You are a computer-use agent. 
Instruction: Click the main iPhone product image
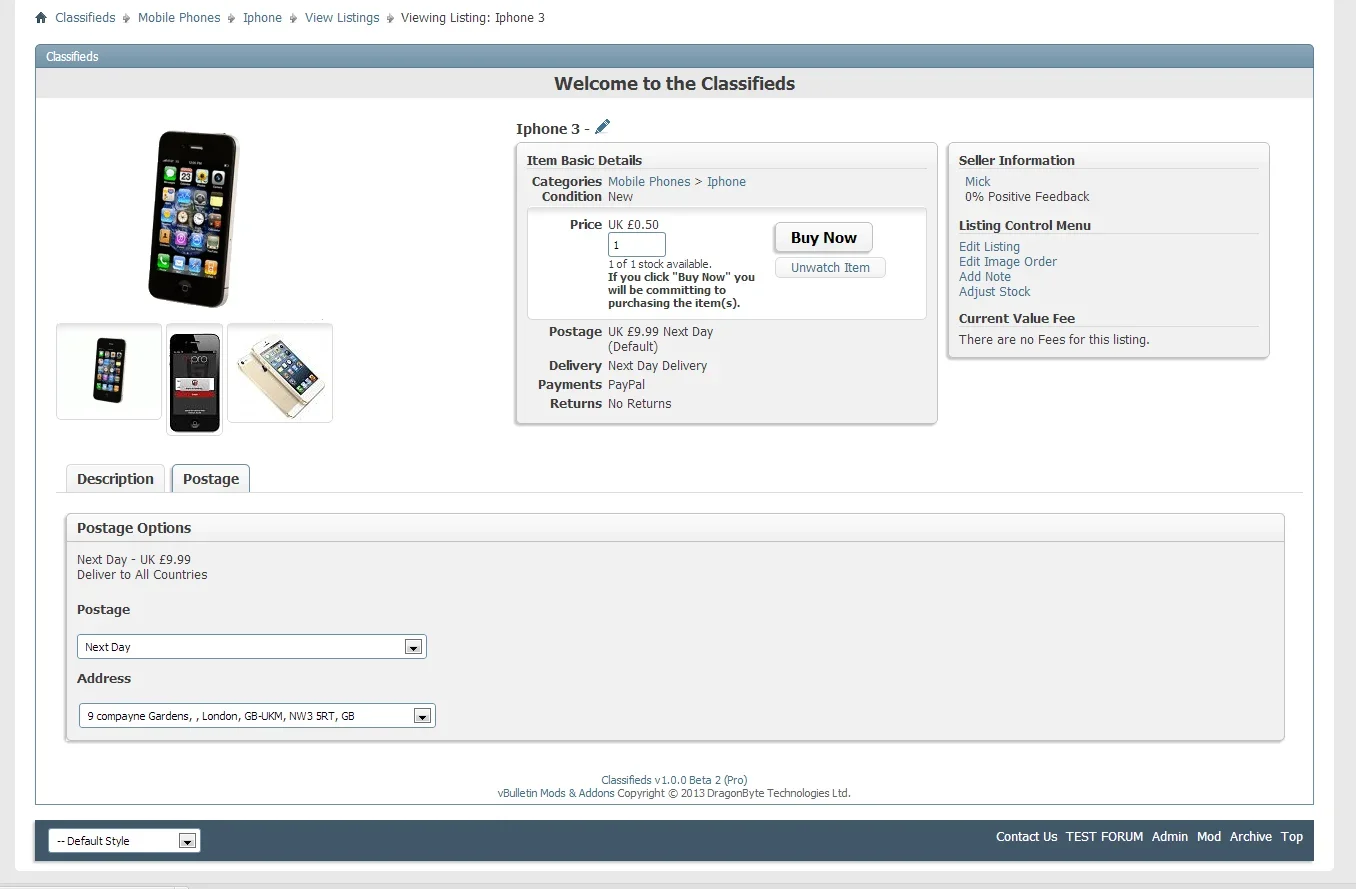[x=194, y=219]
